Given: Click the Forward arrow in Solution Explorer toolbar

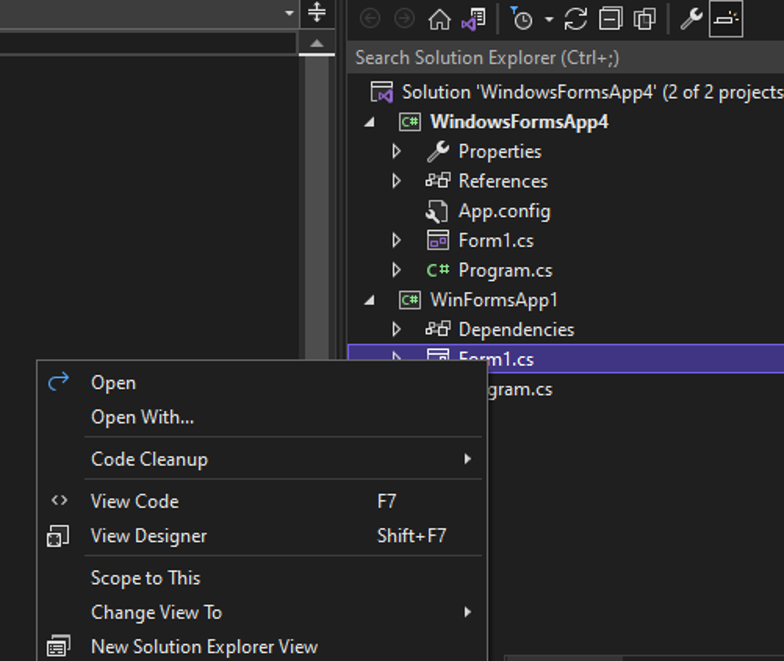Looking at the screenshot, I should coord(404,19).
